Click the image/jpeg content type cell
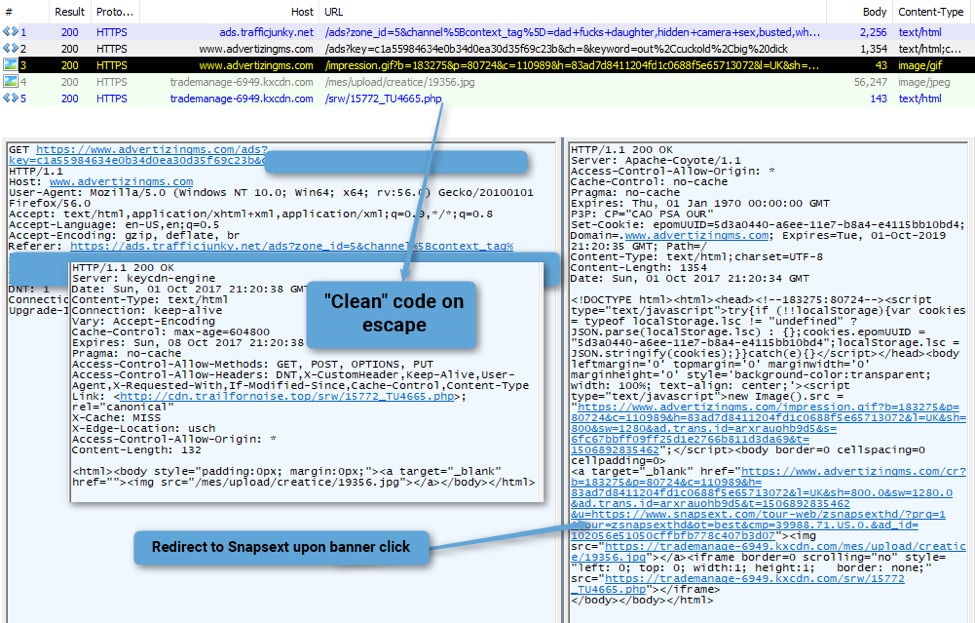This screenshot has width=975, height=623. 924,81
